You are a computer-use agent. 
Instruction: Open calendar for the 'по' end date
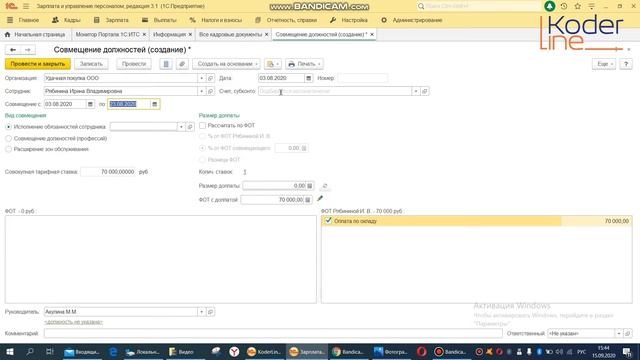[155, 104]
